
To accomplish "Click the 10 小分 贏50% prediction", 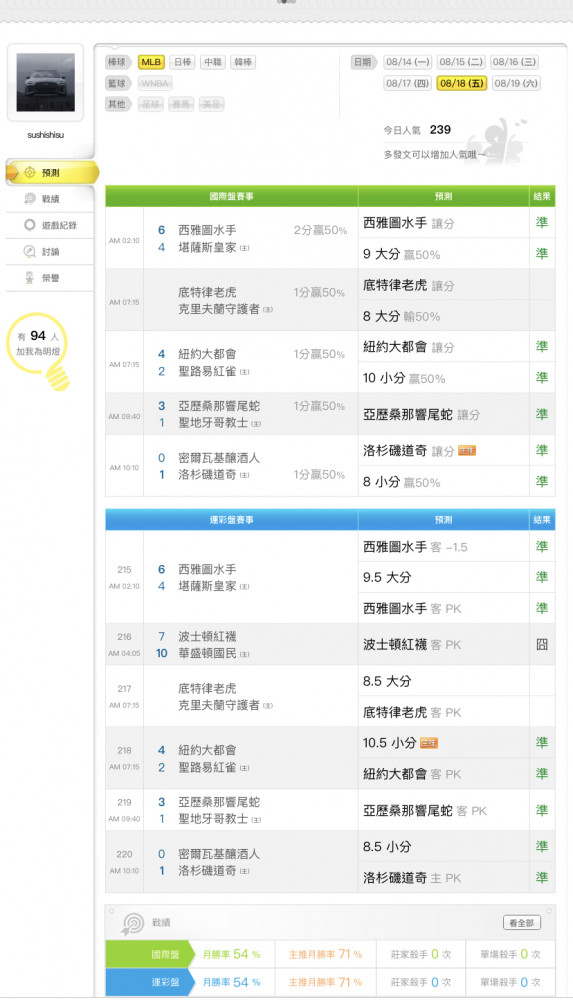I will click(404, 378).
